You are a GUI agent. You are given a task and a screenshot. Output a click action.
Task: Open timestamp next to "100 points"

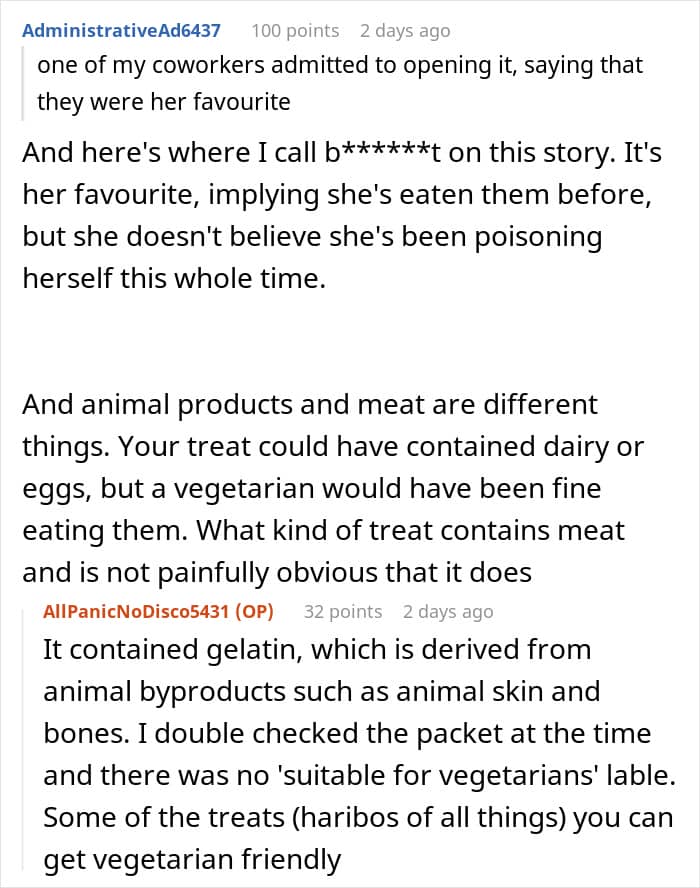pos(405,30)
